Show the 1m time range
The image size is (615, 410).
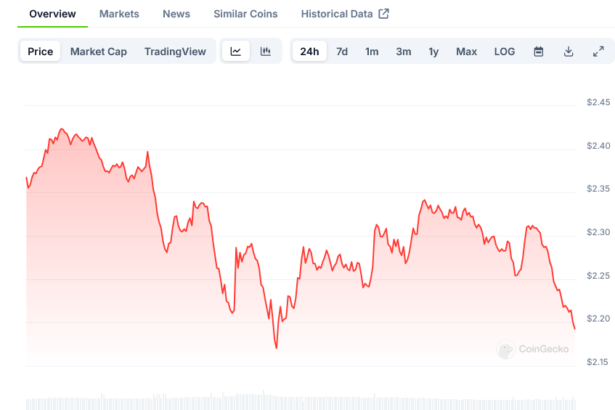(x=372, y=52)
